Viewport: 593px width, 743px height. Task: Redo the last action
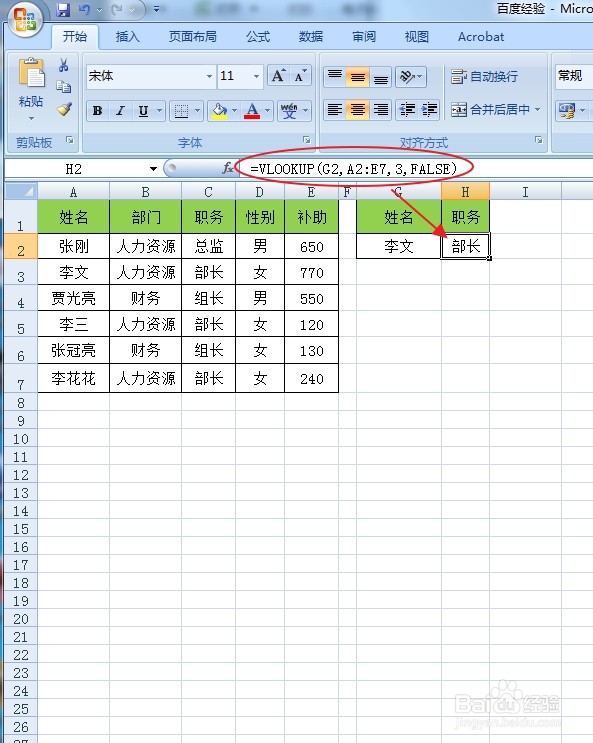[118, 9]
